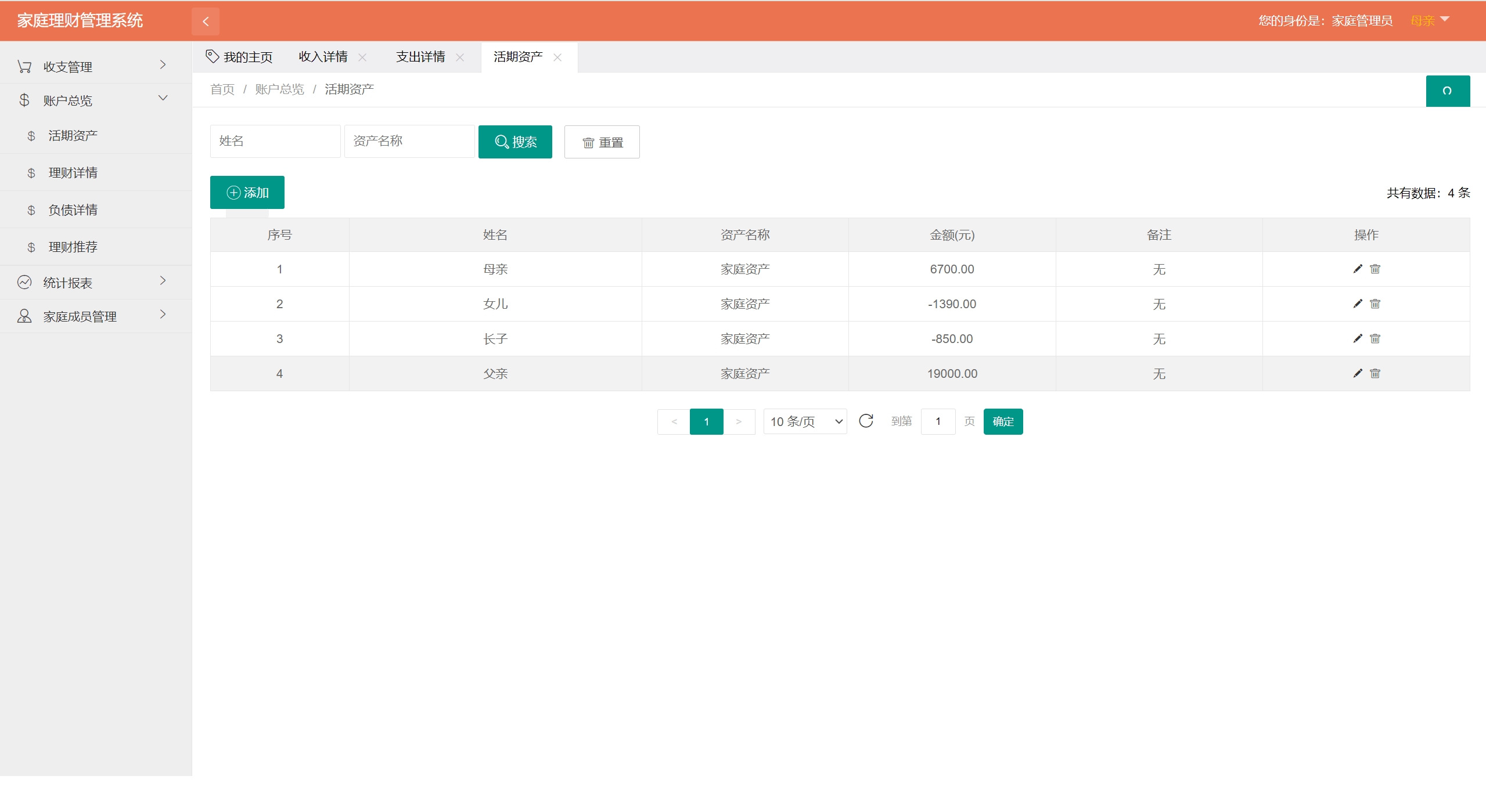Image resolution: width=1486 pixels, height=812 pixels.
Task: Click the 搜索 button
Action: click(x=515, y=142)
